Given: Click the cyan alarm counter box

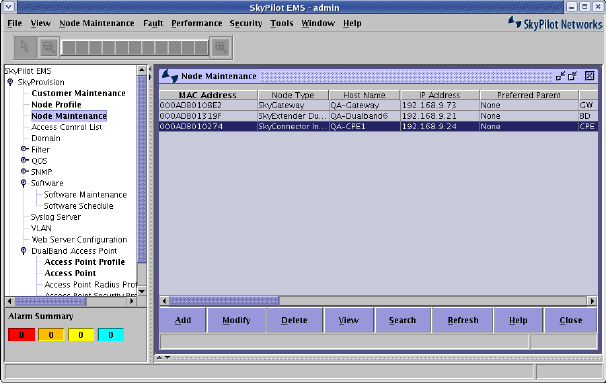Looking at the screenshot, I should click(111, 335).
